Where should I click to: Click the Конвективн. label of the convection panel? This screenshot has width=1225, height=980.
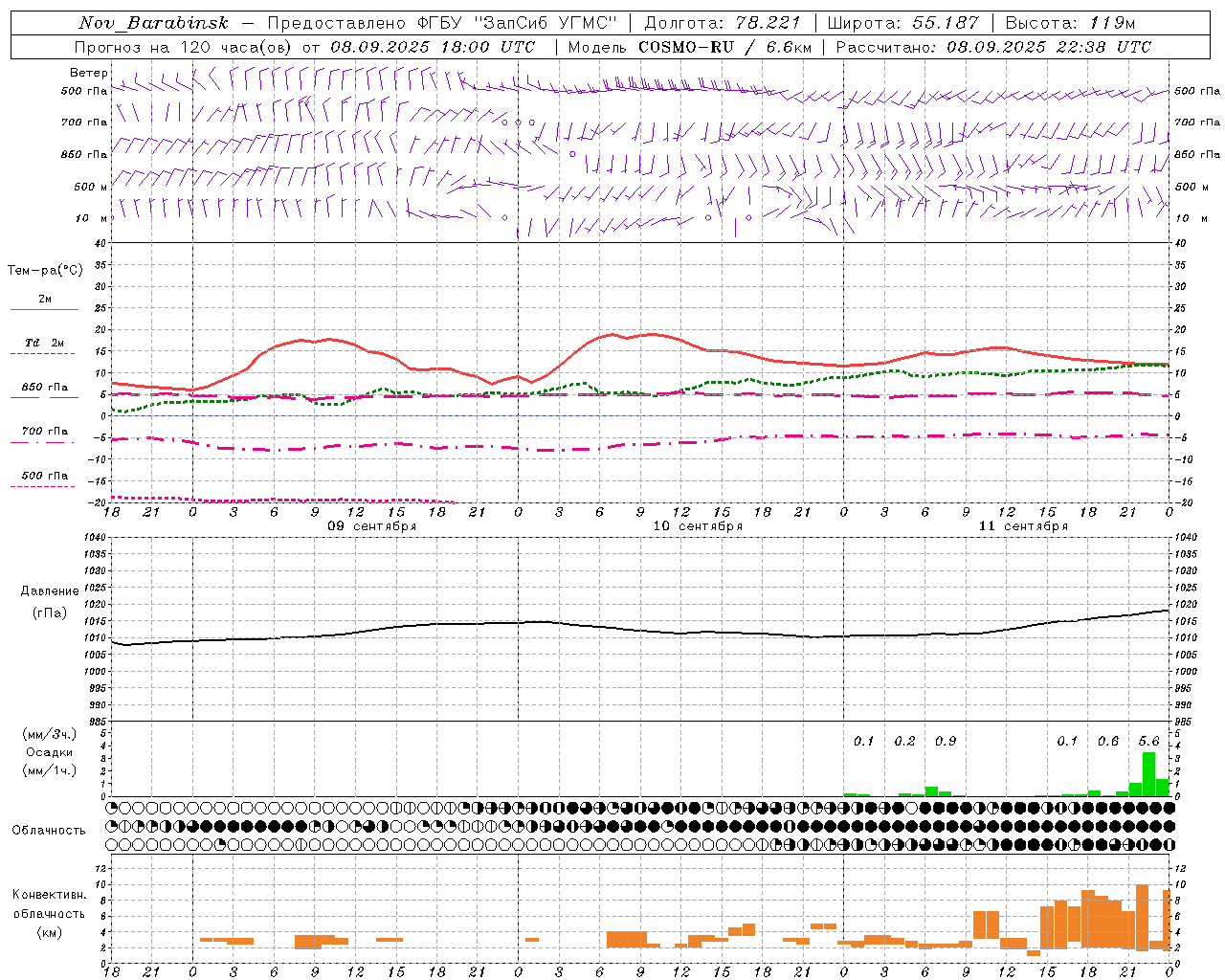[x=49, y=895]
